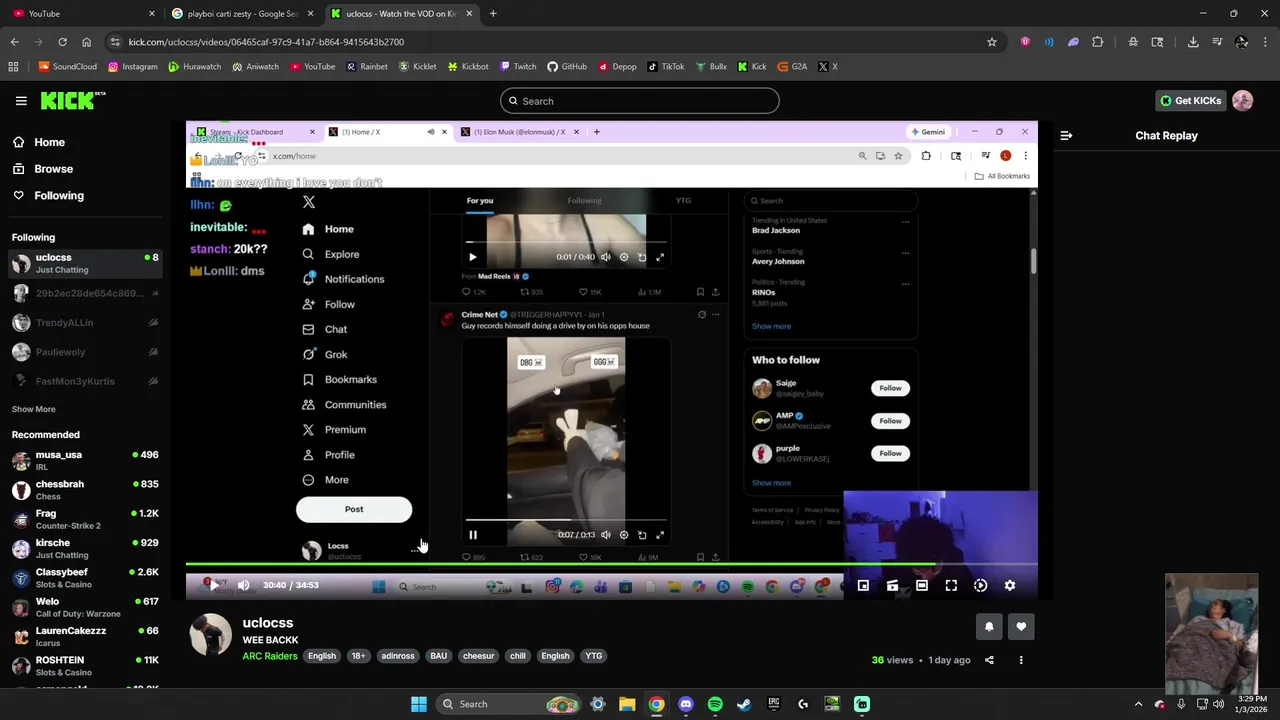This screenshot has width=1280, height=720.
Task: Switch to playboi carti zesty Google tab
Action: click(x=242, y=14)
